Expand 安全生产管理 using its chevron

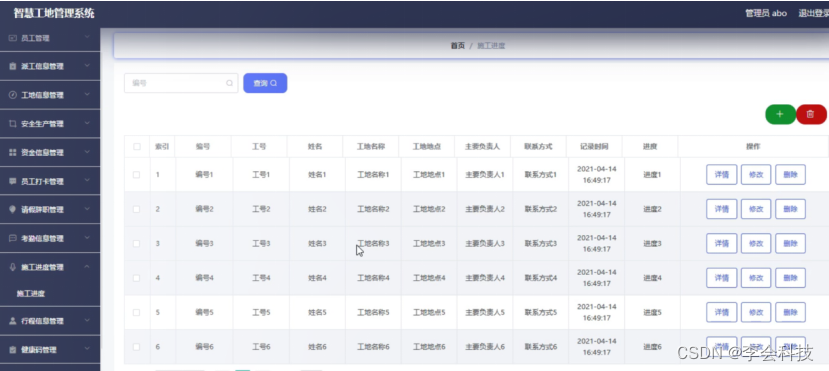click(87, 123)
